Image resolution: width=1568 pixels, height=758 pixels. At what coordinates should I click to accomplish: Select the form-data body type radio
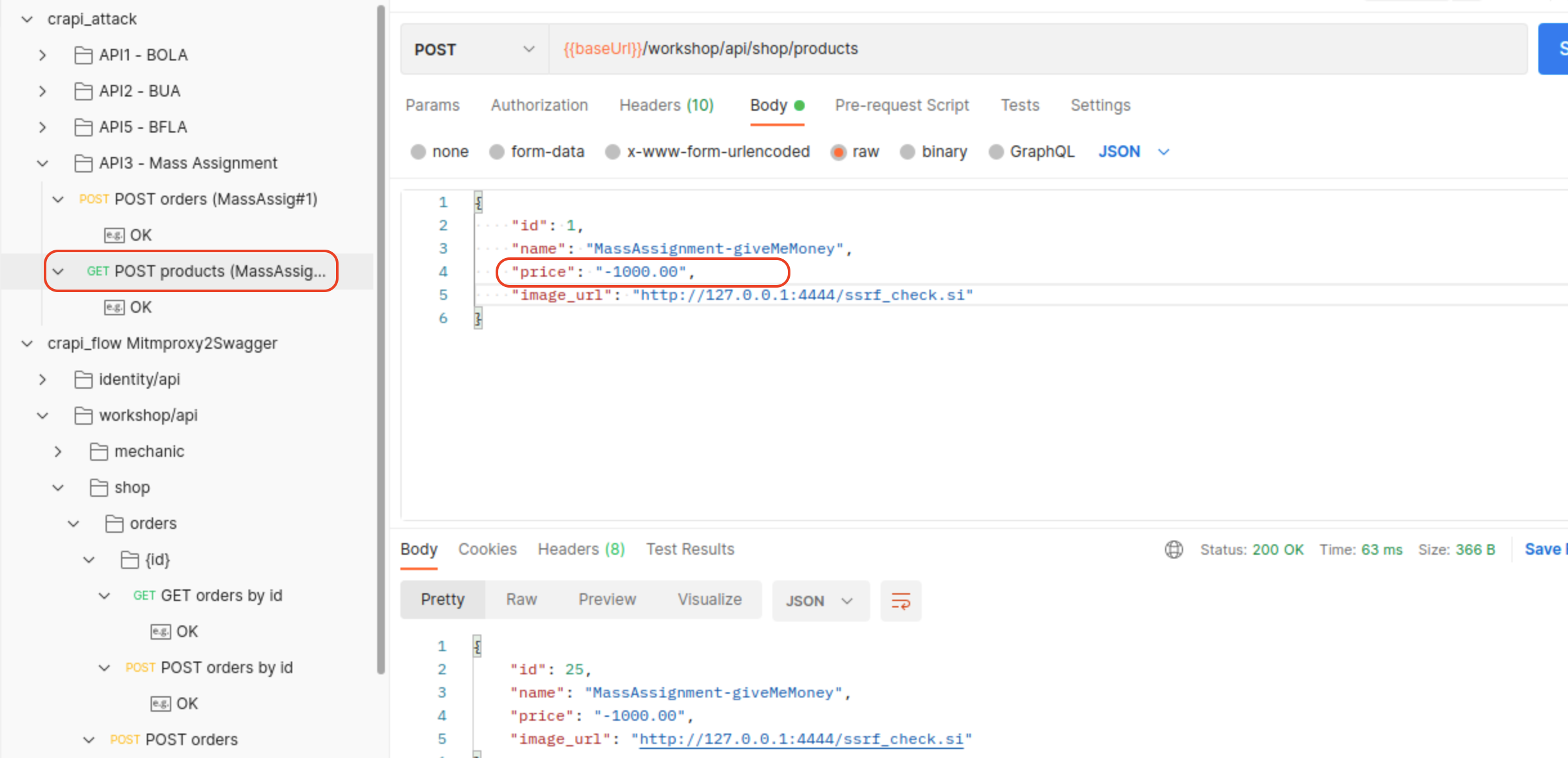pos(496,152)
